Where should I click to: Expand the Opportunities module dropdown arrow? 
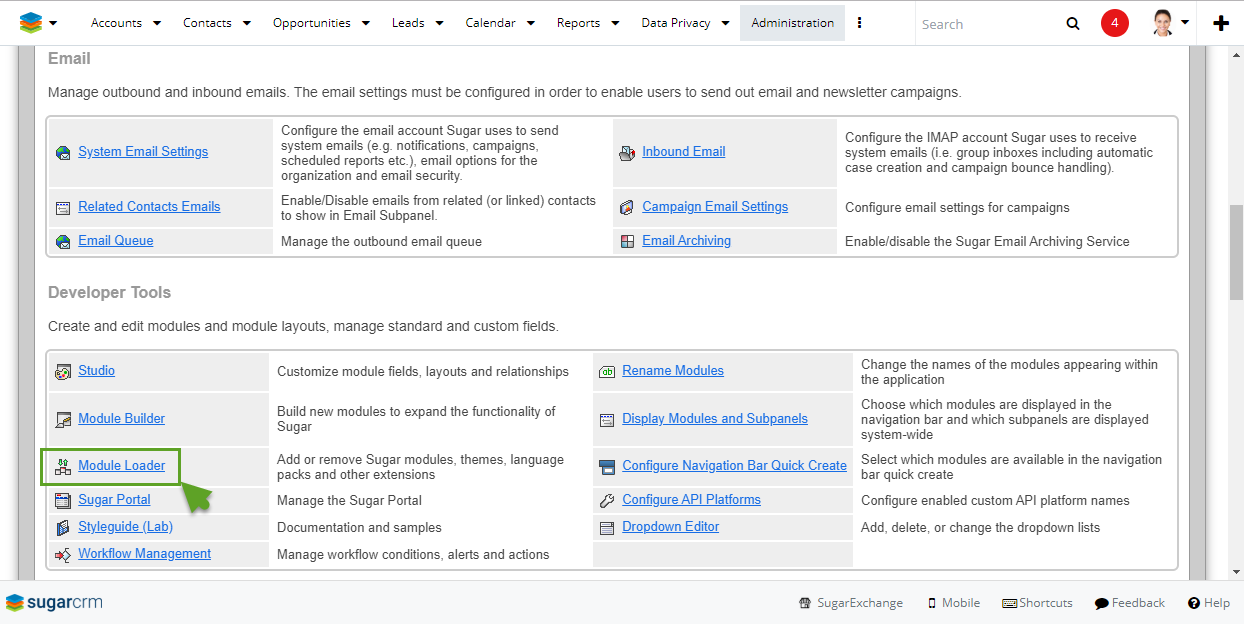click(366, 23)
